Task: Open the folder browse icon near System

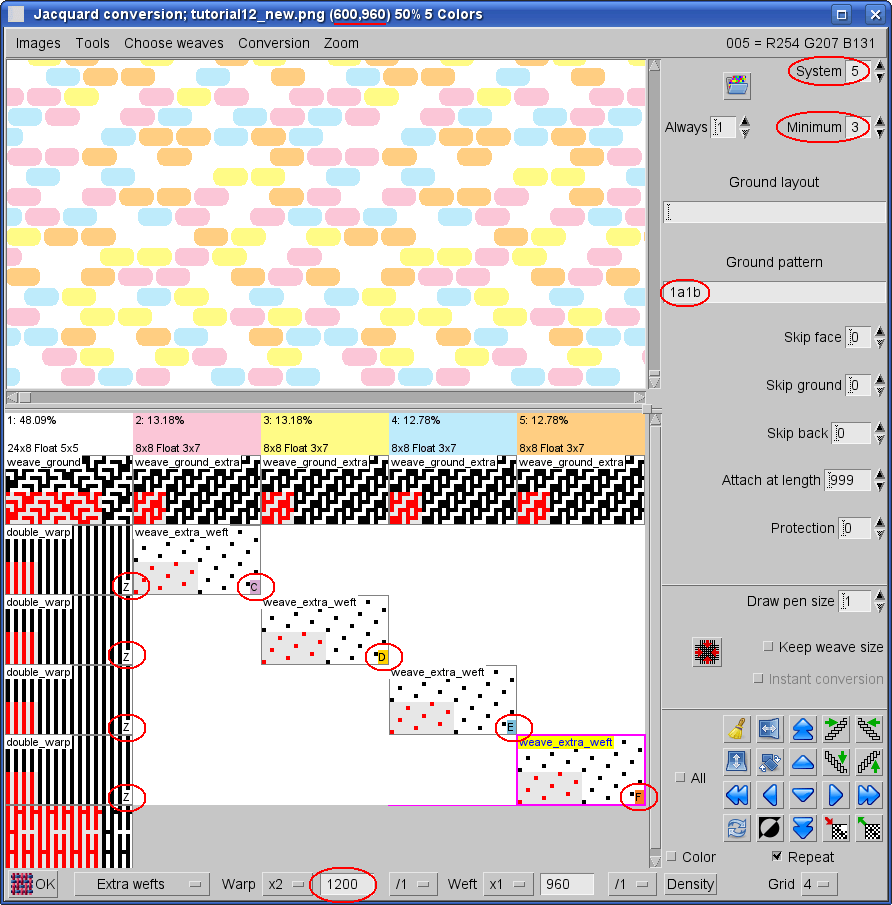Action: 738,86
